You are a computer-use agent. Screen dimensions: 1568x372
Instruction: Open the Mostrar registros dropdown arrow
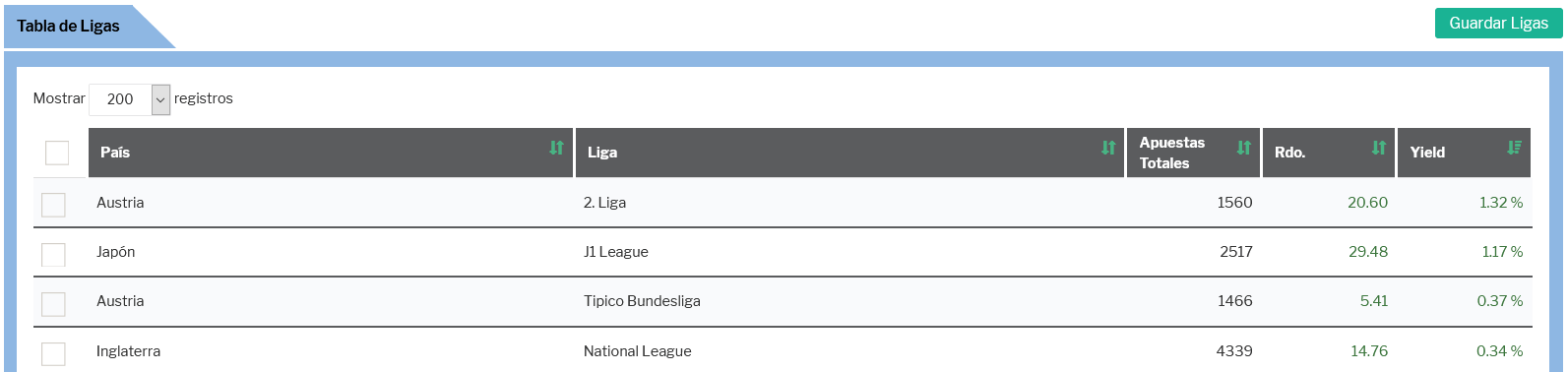pos(160,99)
